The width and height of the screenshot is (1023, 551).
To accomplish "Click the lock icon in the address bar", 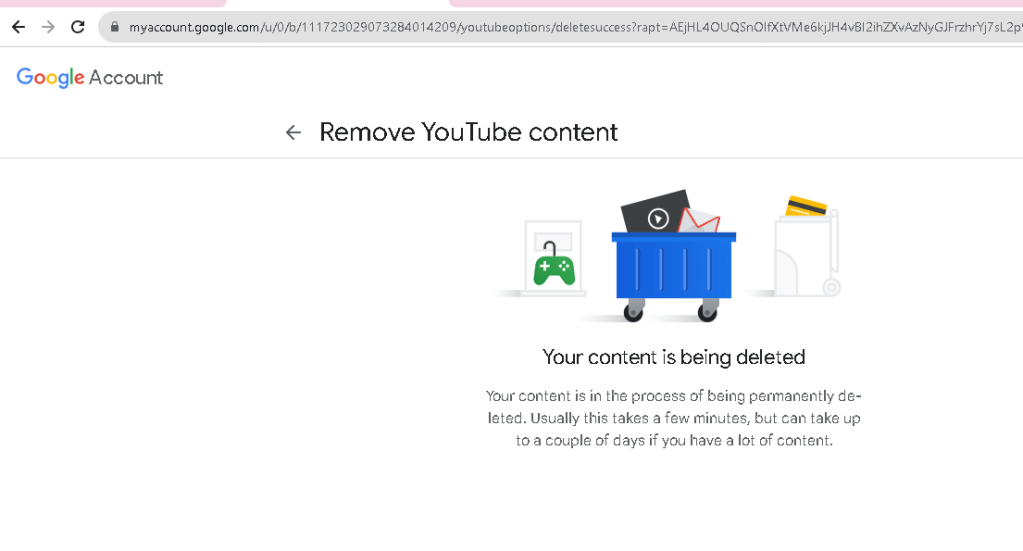I will 115,27.
